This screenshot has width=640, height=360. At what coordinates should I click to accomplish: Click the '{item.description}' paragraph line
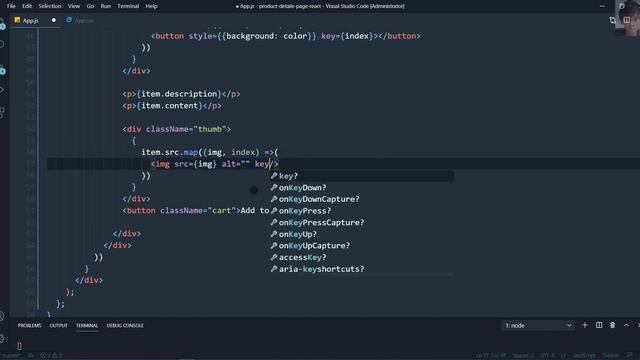[181, 94]
